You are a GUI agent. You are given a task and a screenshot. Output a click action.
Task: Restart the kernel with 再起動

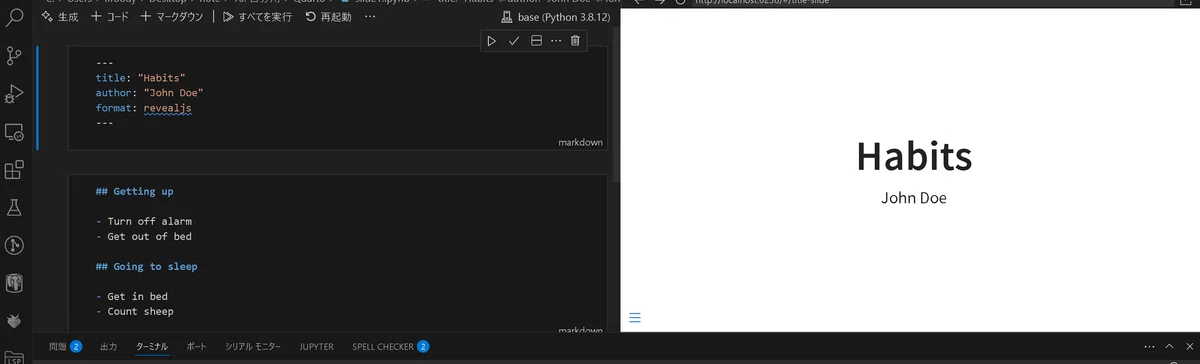pos(328,17)
